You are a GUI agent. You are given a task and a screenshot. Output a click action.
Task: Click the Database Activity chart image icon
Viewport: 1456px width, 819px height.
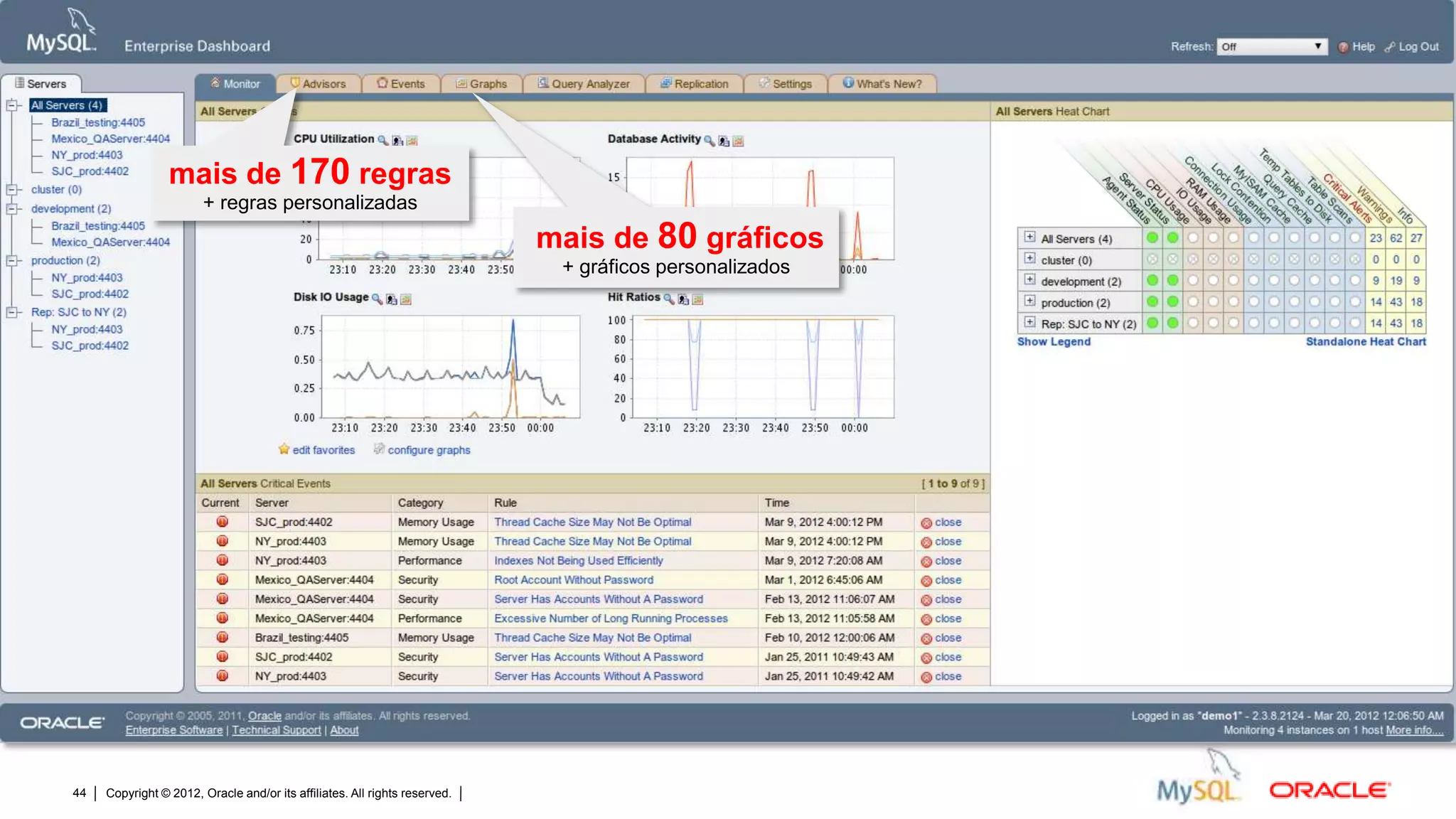[x=738, y=141]
